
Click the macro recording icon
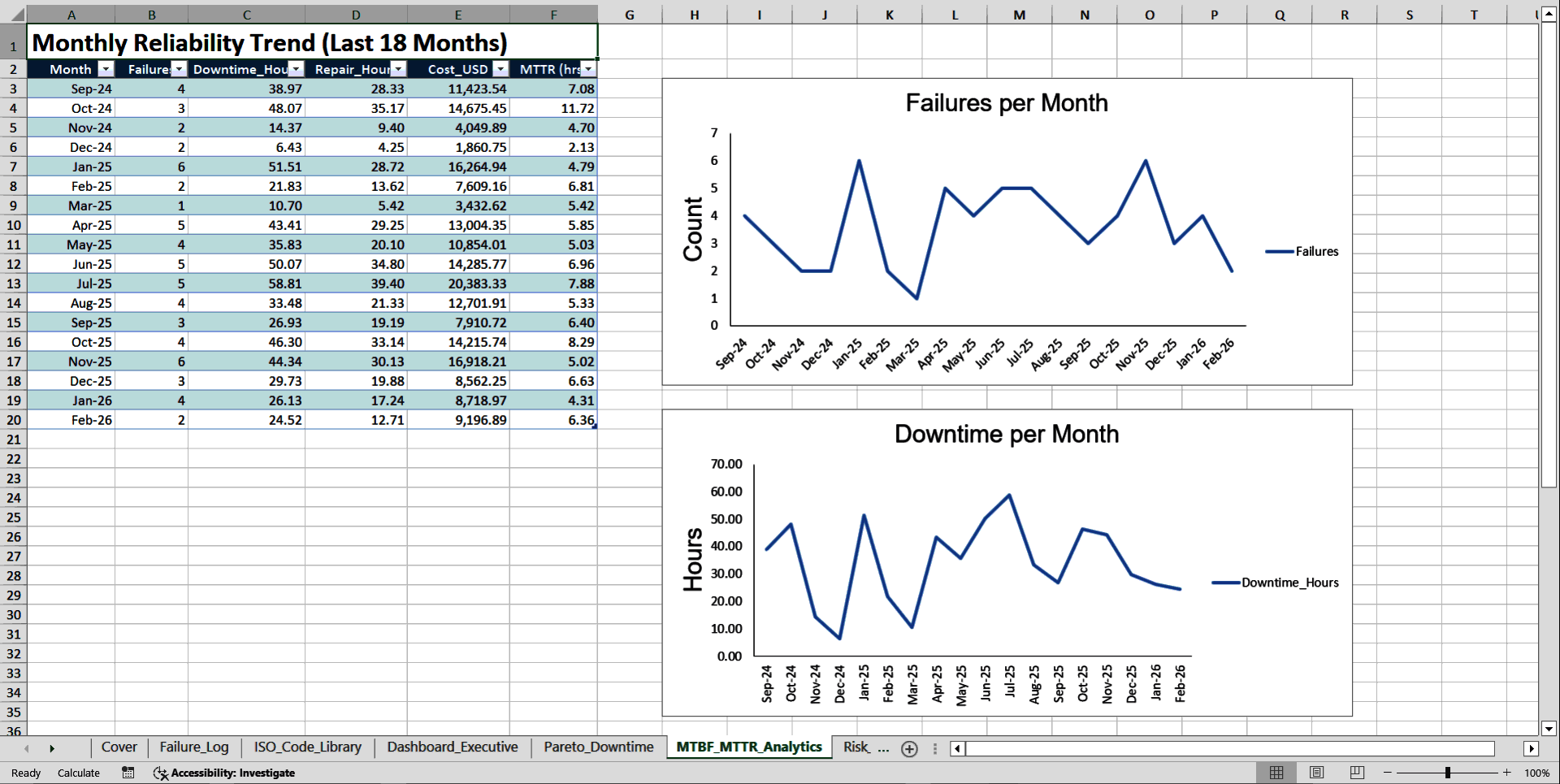pos(128,773)
